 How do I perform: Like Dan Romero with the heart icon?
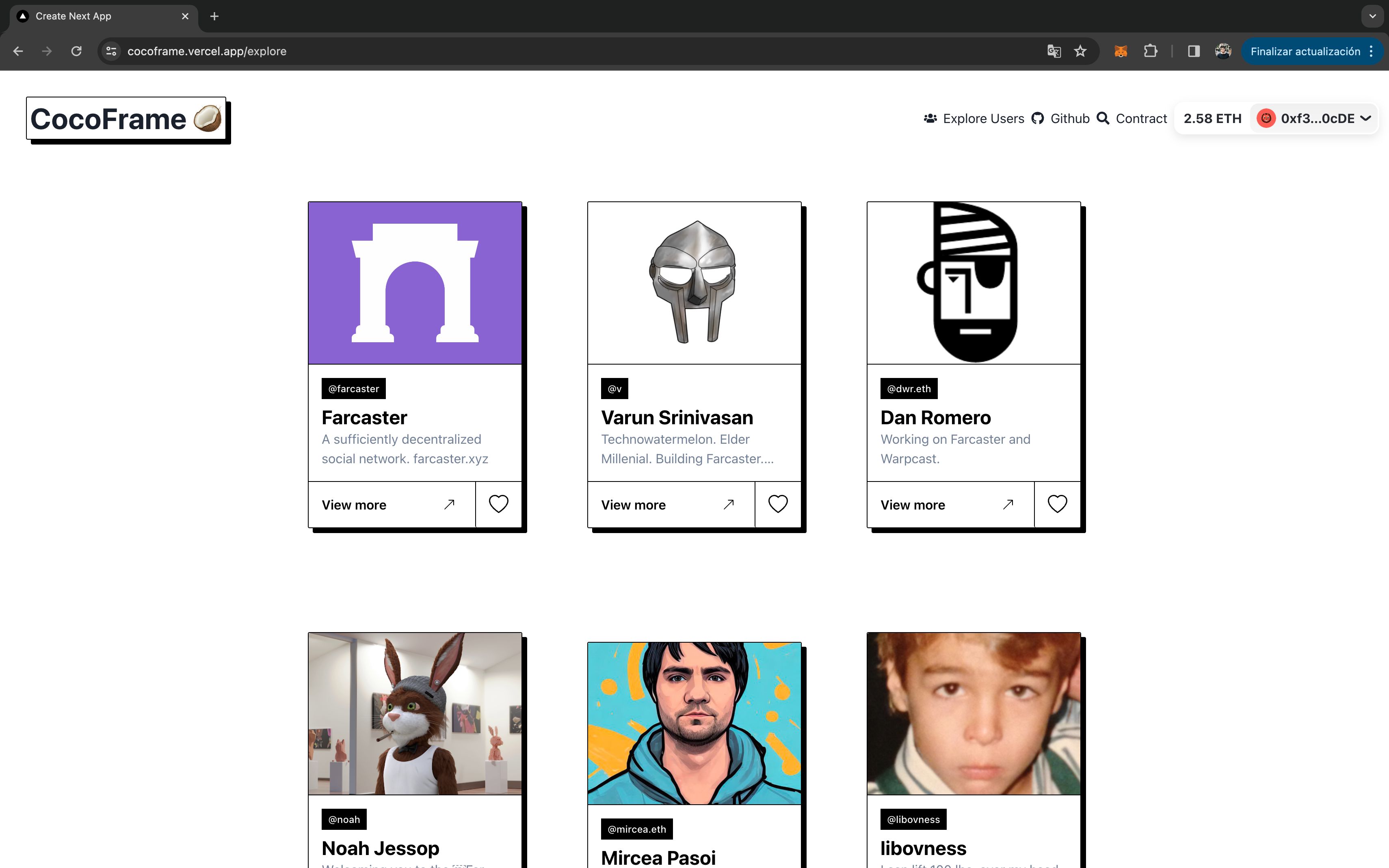click(1057, 504)
